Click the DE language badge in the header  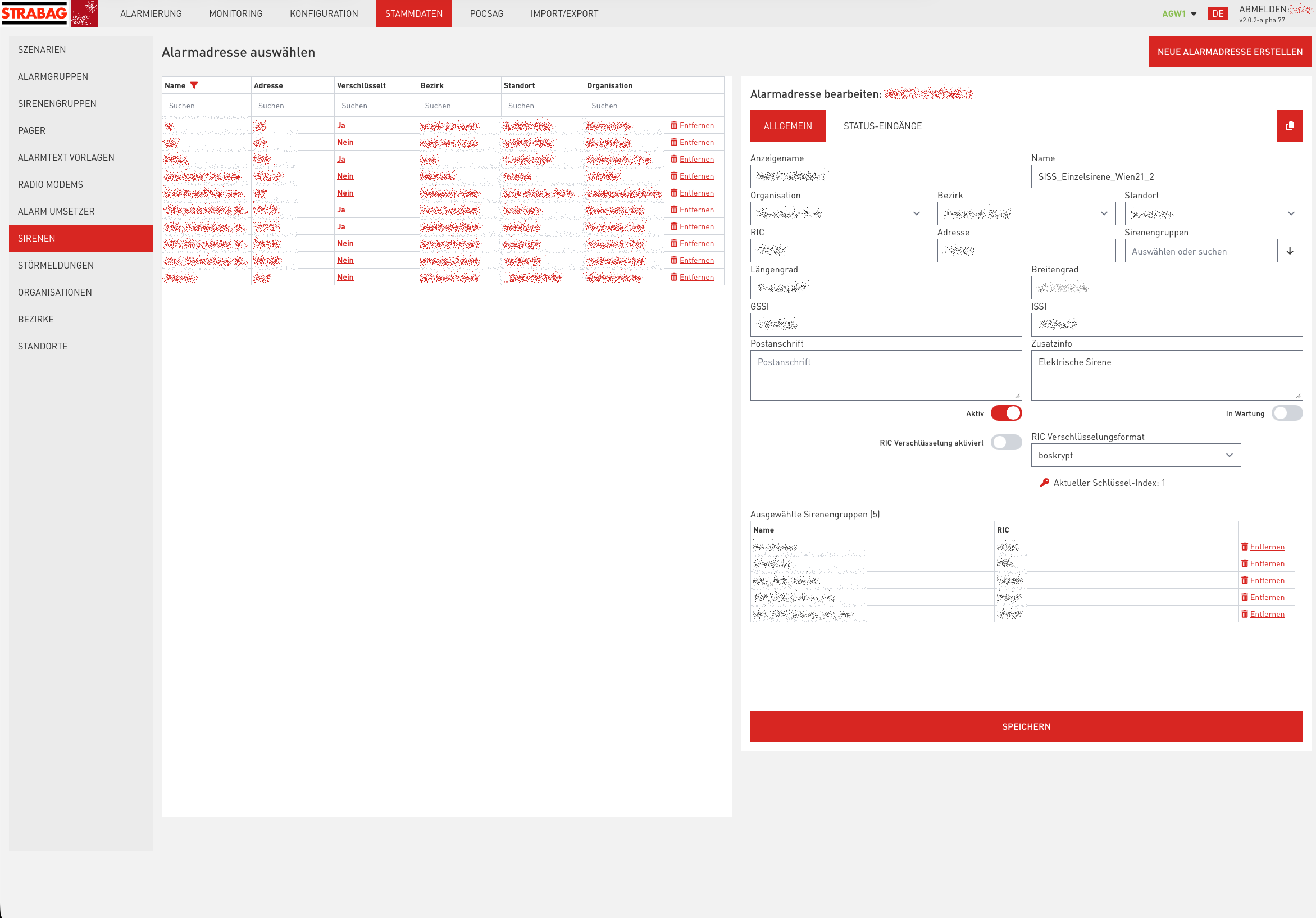tap(1218, 13)
